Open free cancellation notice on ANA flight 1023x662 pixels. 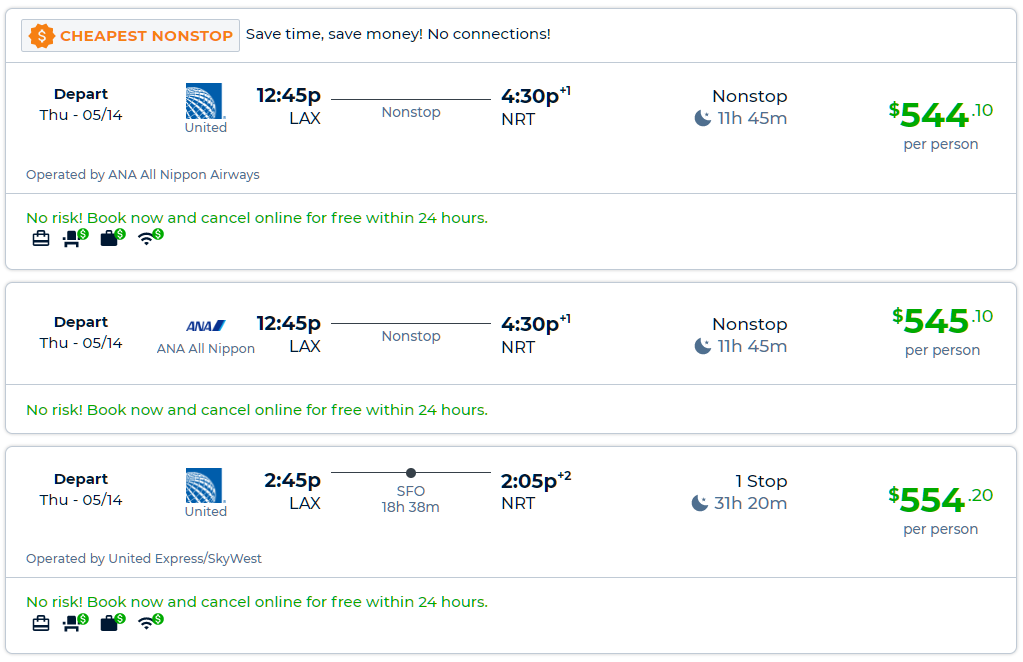(257, 410)
